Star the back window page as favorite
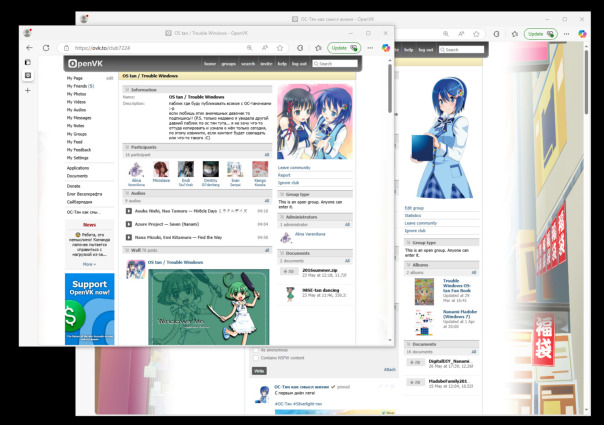 click(x=476, y=34)
